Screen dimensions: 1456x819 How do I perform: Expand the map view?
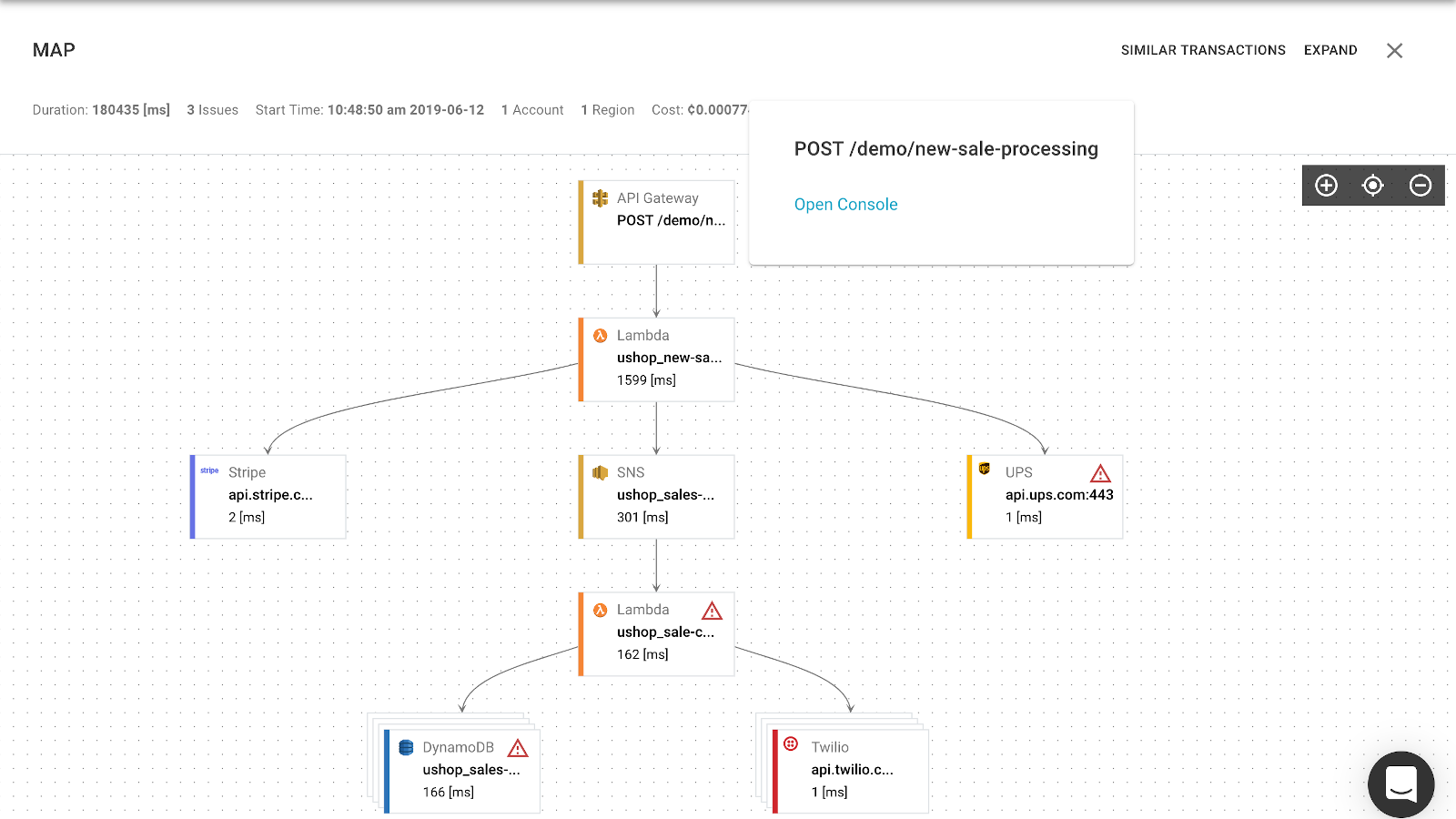click(x=1330, y=50)
